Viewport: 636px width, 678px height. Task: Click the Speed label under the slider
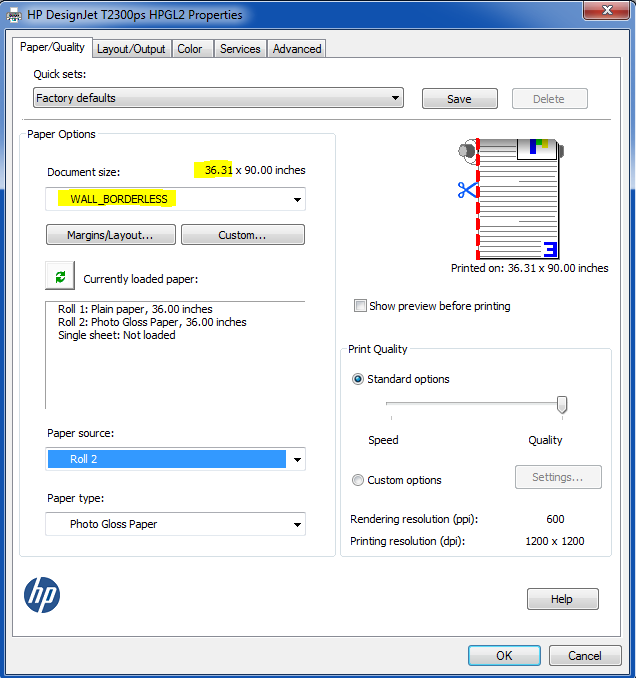click(383, 440)
